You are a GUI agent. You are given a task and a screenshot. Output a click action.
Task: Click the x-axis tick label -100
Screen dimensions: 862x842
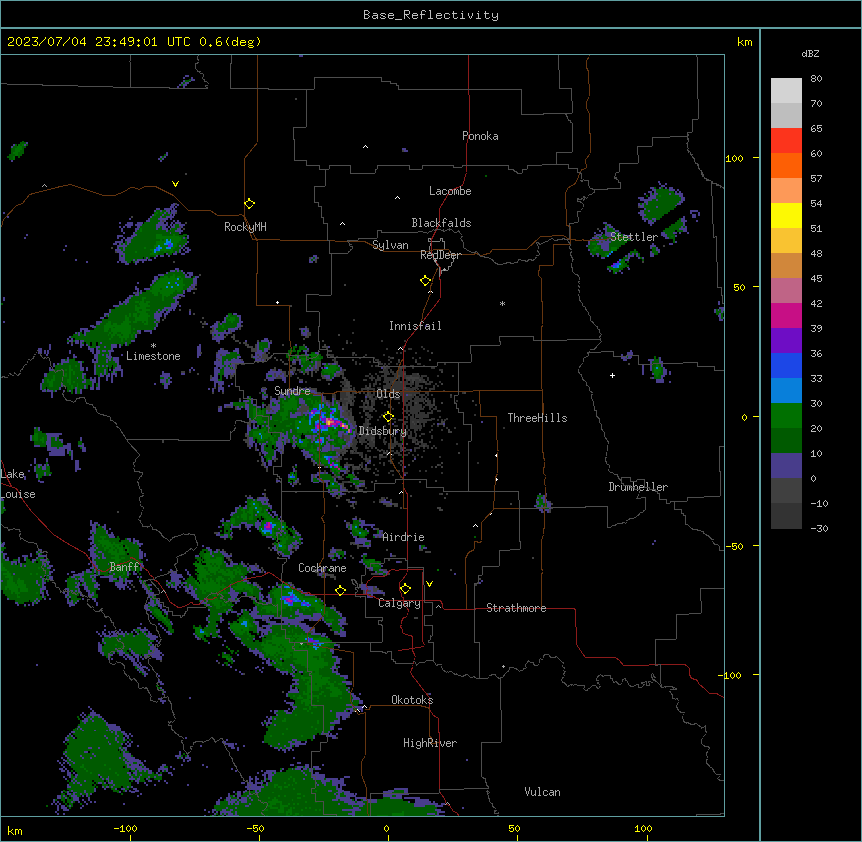click(125, 828)
